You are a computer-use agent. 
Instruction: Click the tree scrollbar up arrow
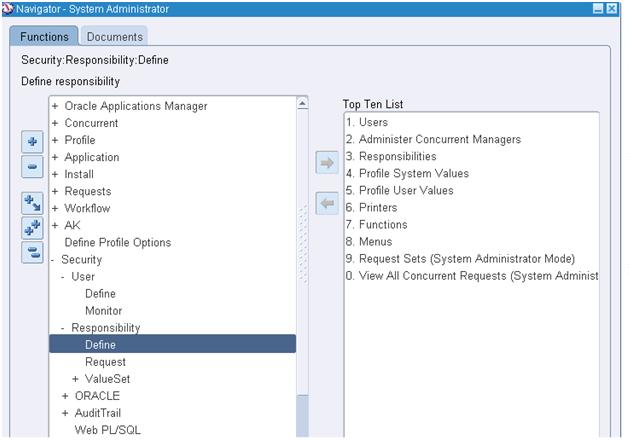(x=302, y=103)
